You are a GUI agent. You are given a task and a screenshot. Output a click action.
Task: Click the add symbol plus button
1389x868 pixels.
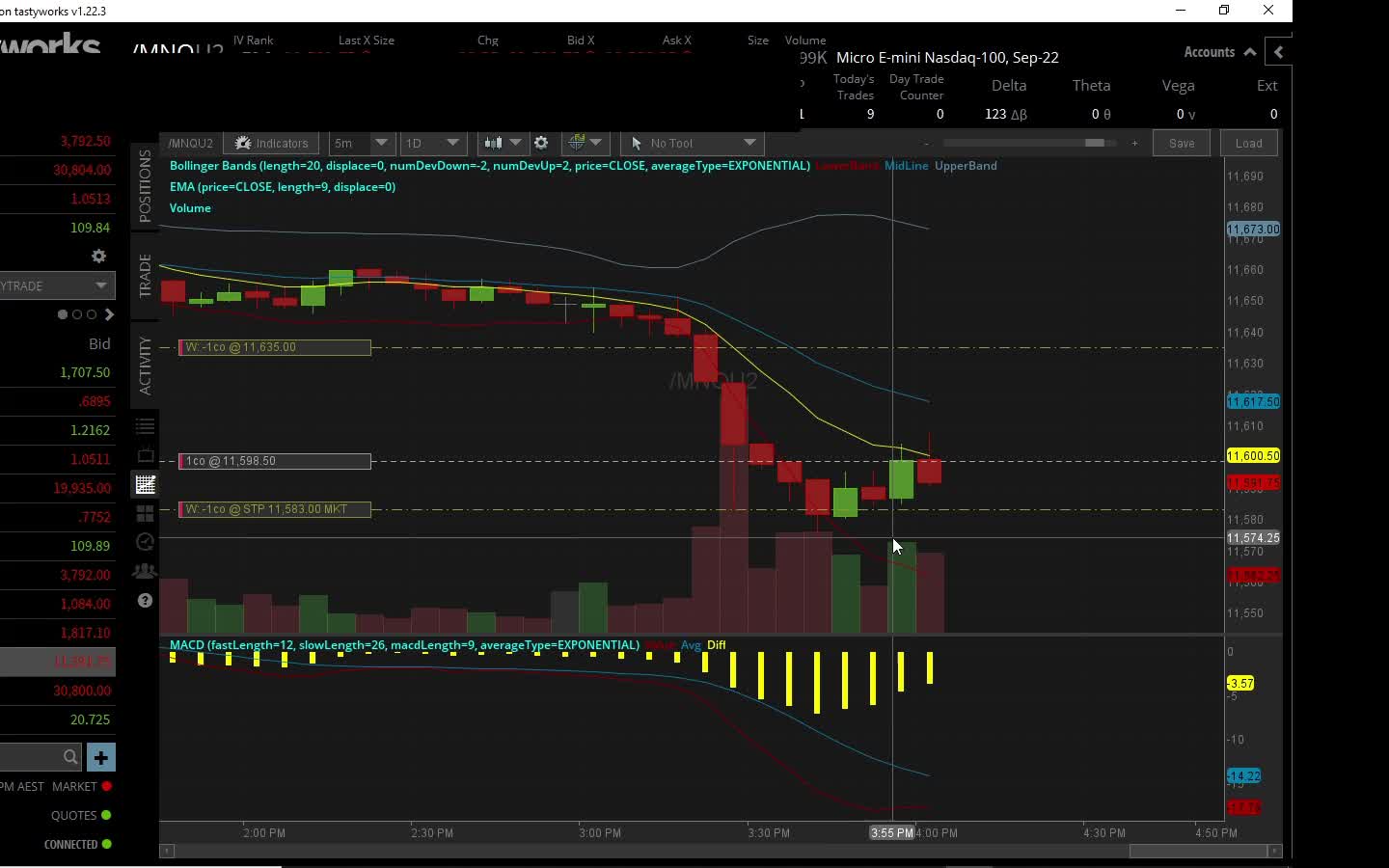(x=100, y=757)
